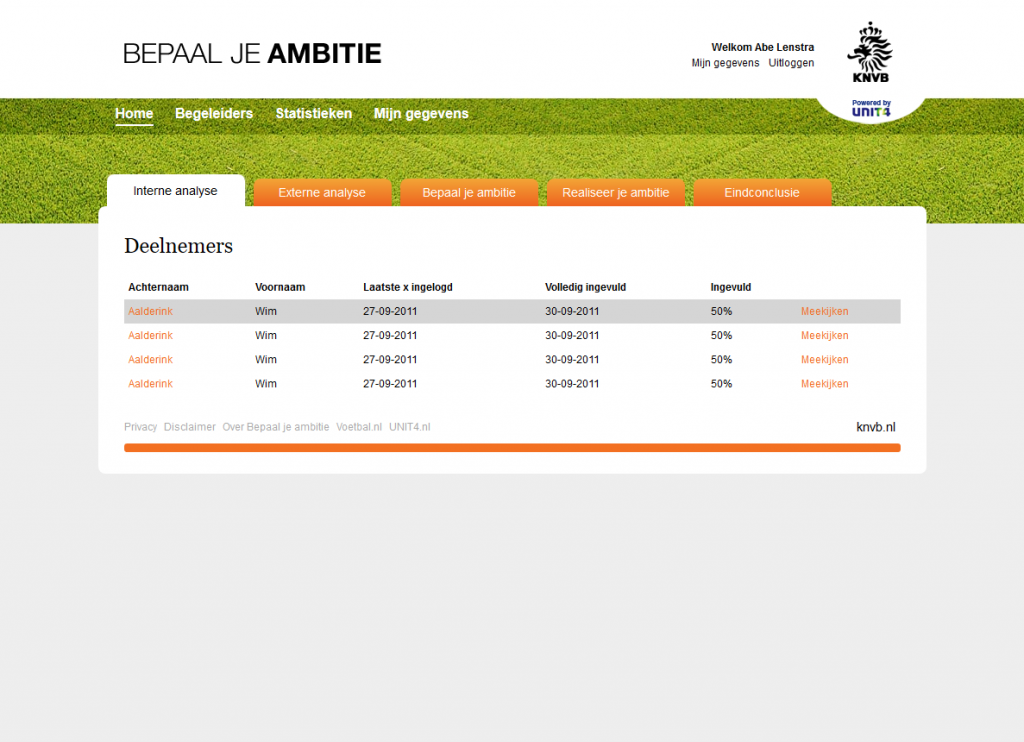Click the Powered by UNIT4 logo

point(870,109)
